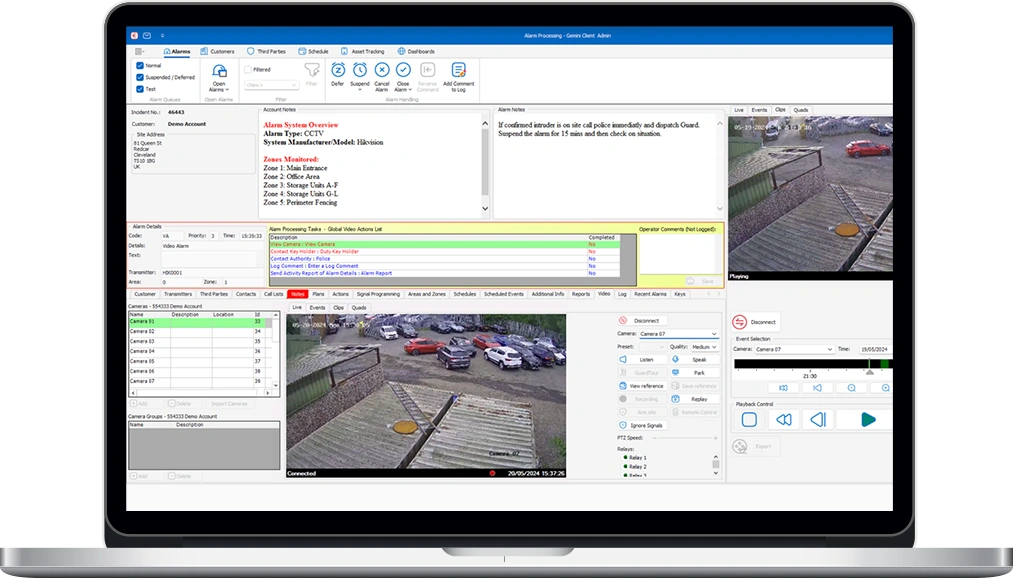
Task: Click the Speak microphone button
Action: [x=693, y=360]
